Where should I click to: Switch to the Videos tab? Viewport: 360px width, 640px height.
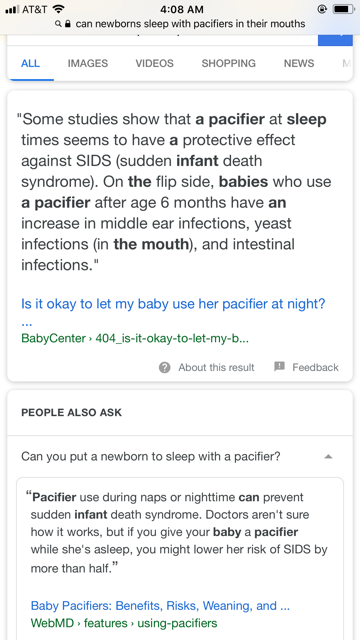coord(155,63)
